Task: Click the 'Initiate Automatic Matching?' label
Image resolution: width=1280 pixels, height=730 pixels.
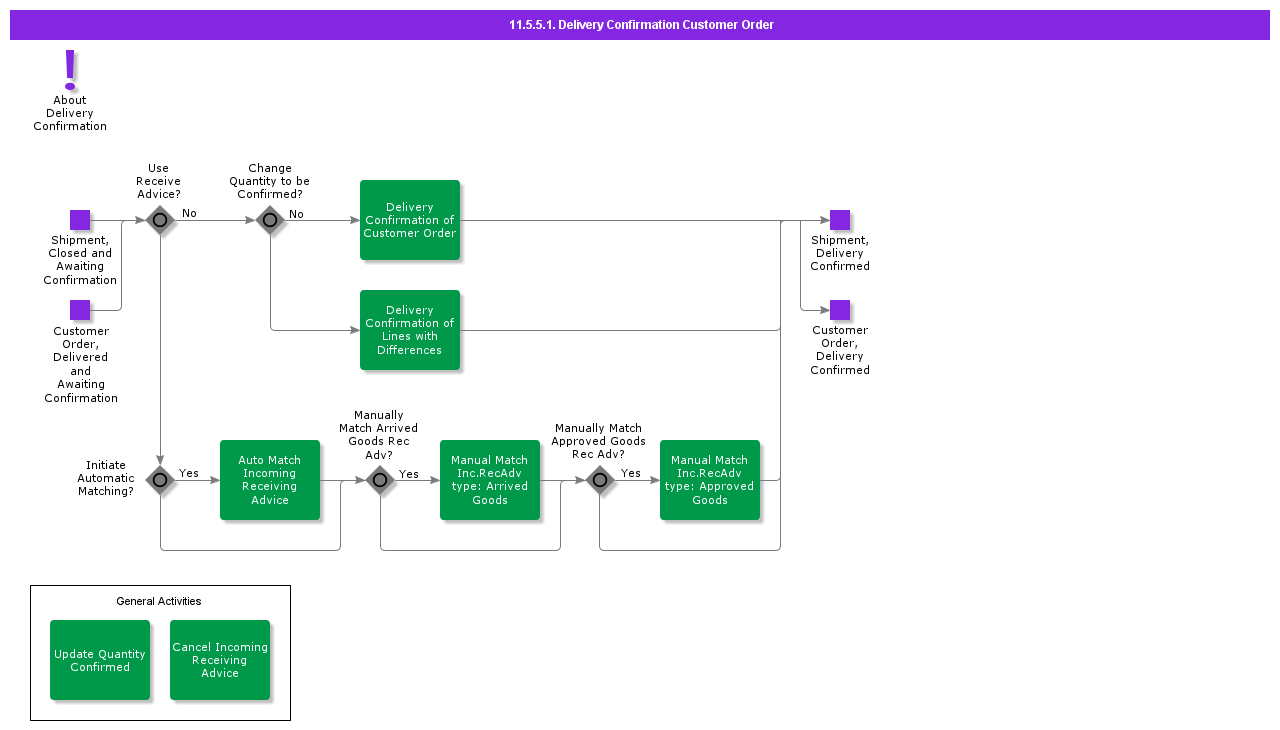Action: [x=106, y=478]
